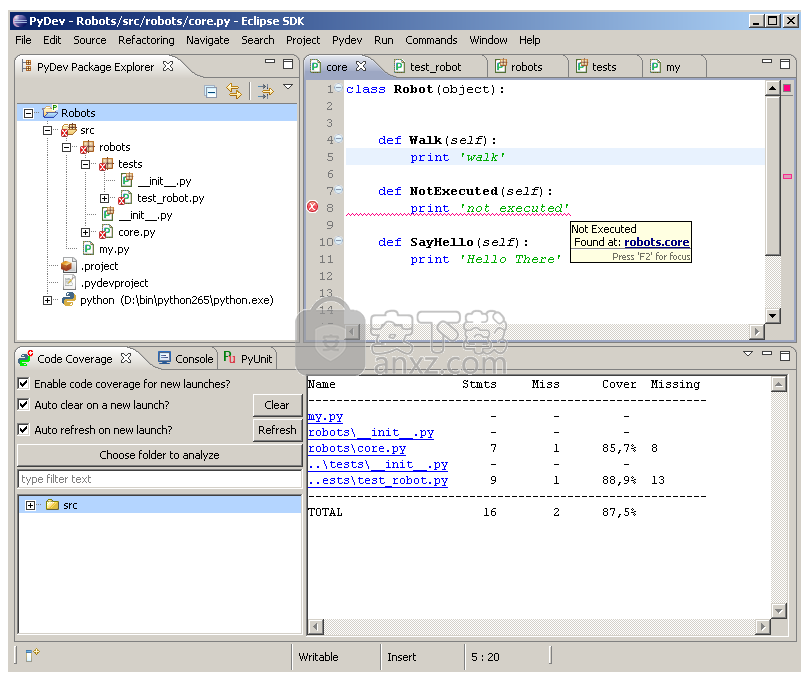This screenshot has width=806, height=675.
Task: Click the pink annotation marker in overview ruler
Action: [787, 176]
